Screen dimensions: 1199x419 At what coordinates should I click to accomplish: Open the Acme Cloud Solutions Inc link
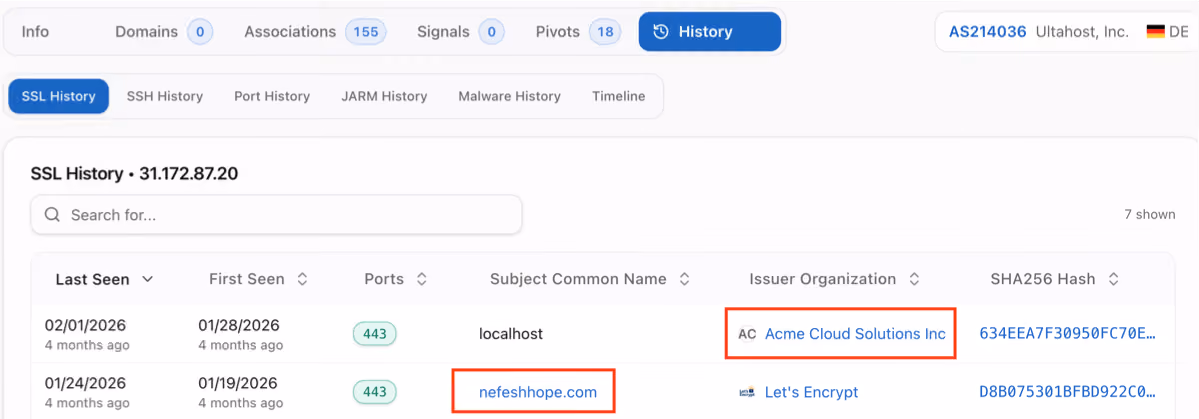[x=855, y=334]
